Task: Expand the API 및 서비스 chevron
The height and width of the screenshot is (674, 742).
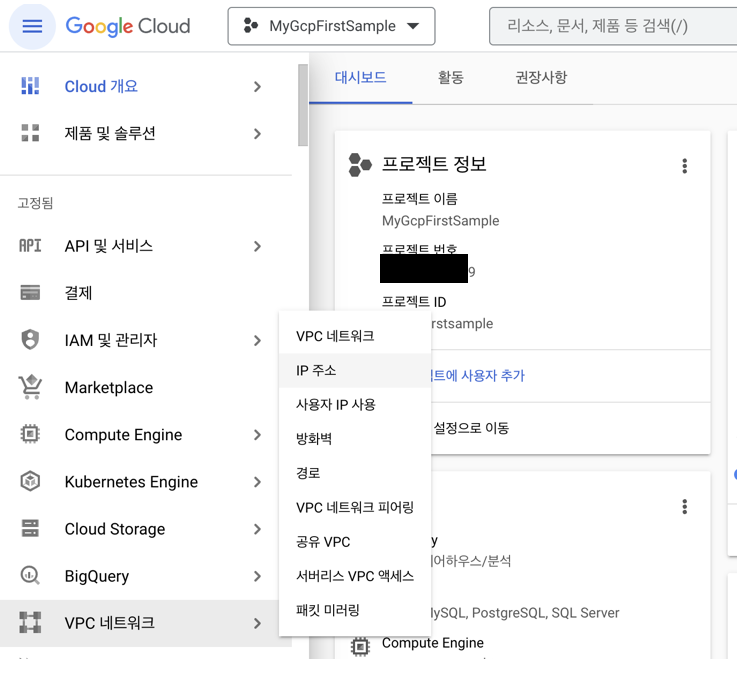Action: point(257,246)
